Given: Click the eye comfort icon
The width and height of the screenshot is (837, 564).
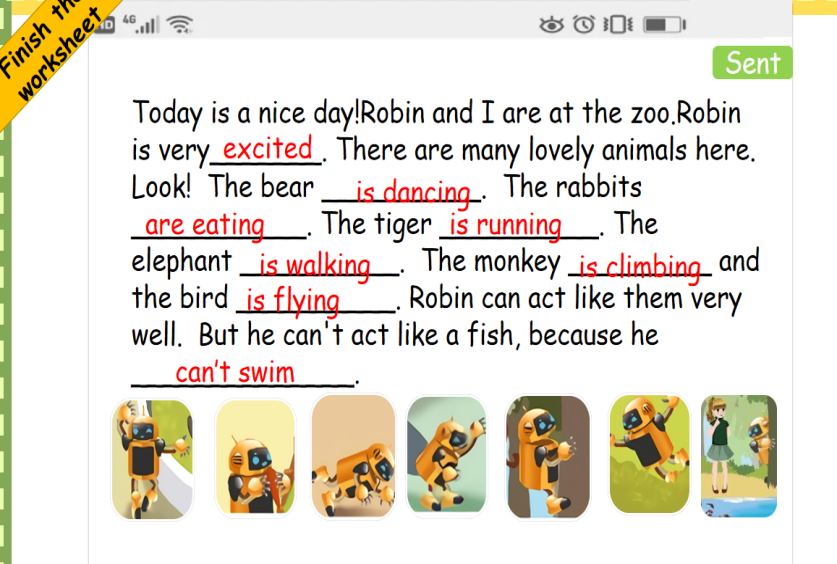Looking at the screenshot, I should point(551,25).
